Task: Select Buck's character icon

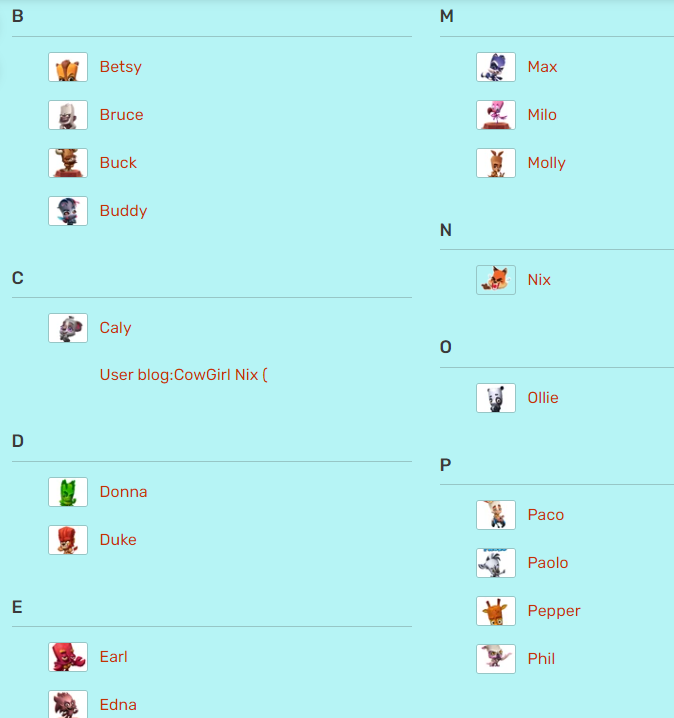Action: coord(68,163)
